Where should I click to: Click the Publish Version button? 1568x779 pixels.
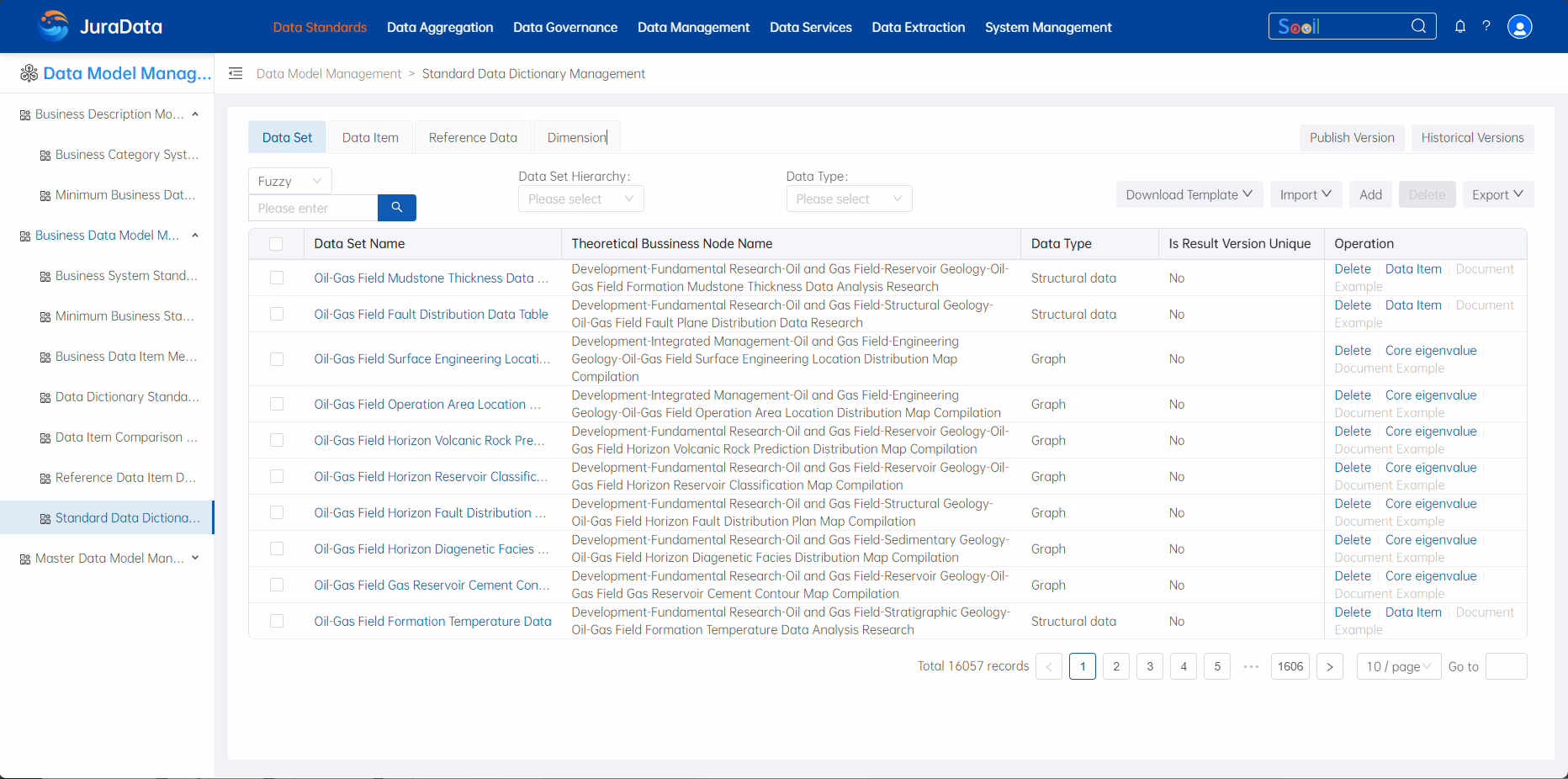pos(1351,138)
